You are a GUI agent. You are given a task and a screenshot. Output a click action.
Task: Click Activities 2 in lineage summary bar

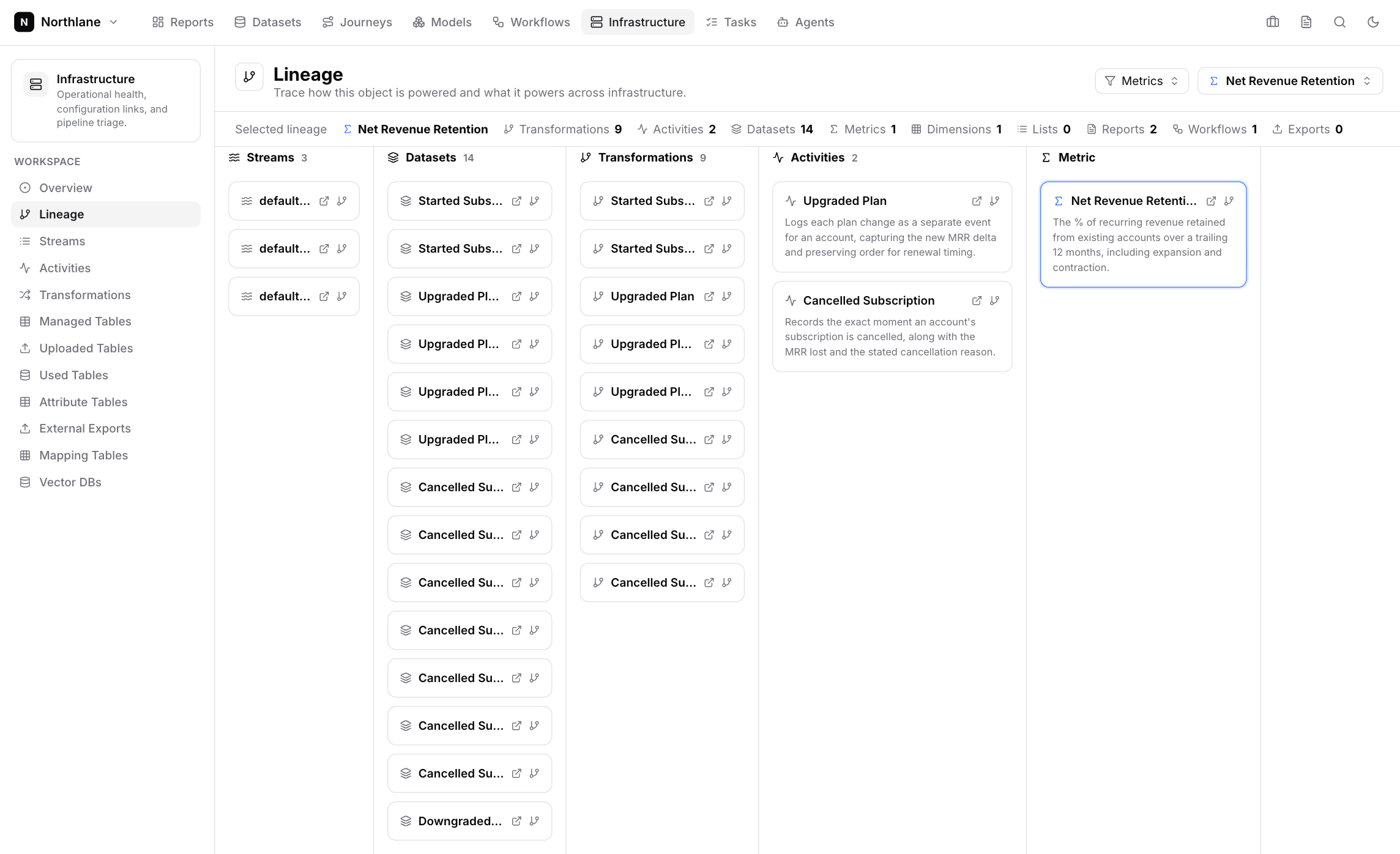(676, 129)
